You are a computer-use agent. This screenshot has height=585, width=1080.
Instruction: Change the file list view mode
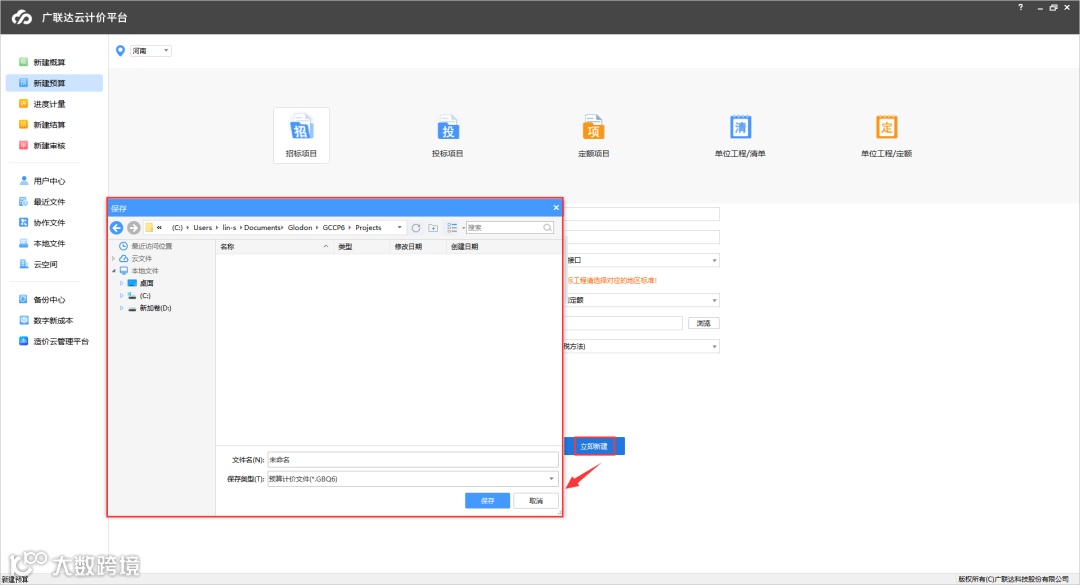(452, 227)
